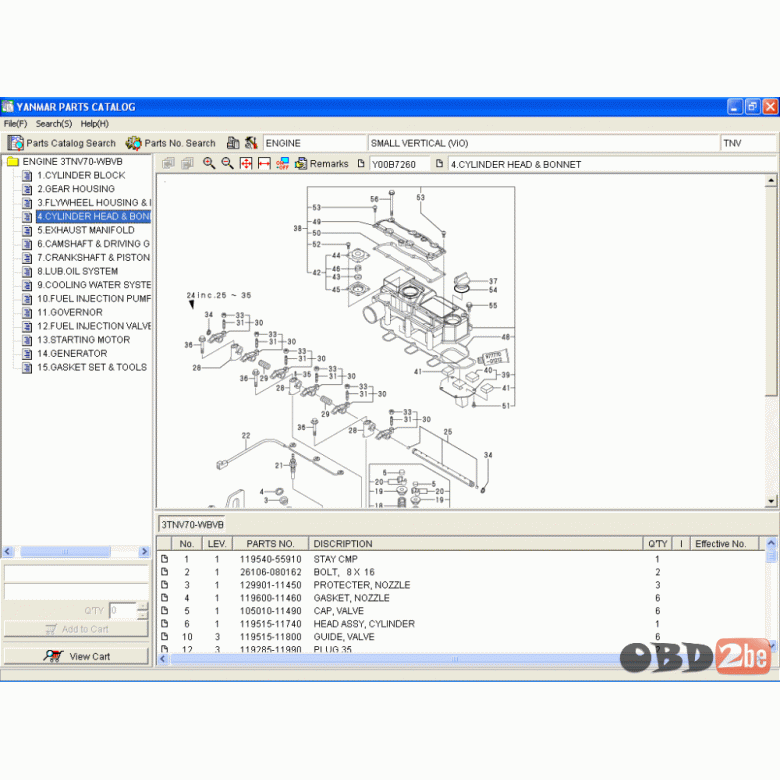This screenshot has width=780, height=780.
Task: Select 13.STARTING MOTOR in tree
Action: tap(83, 340)
